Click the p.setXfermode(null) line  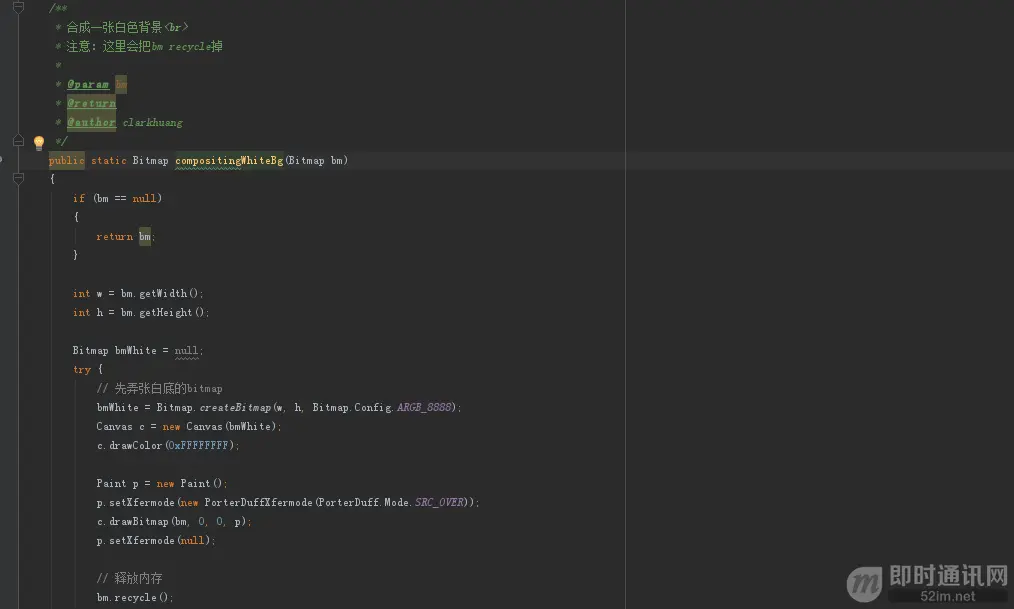(x=156, y=540)
